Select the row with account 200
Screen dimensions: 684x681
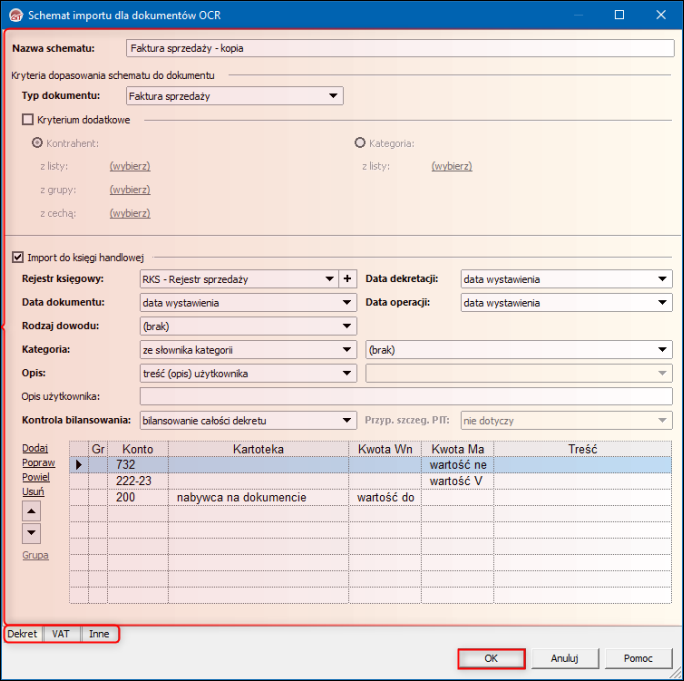pos(370,497)
